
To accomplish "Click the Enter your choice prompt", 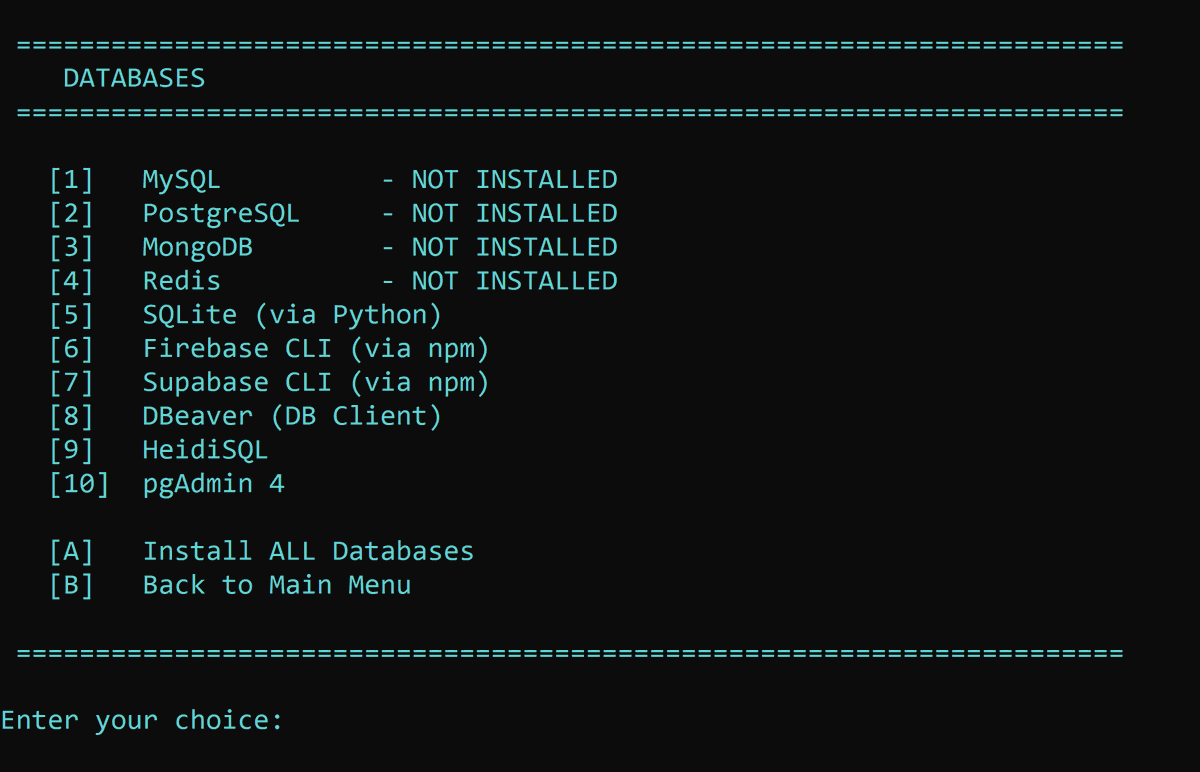I will pyautogui.click(x=142, y=721).
